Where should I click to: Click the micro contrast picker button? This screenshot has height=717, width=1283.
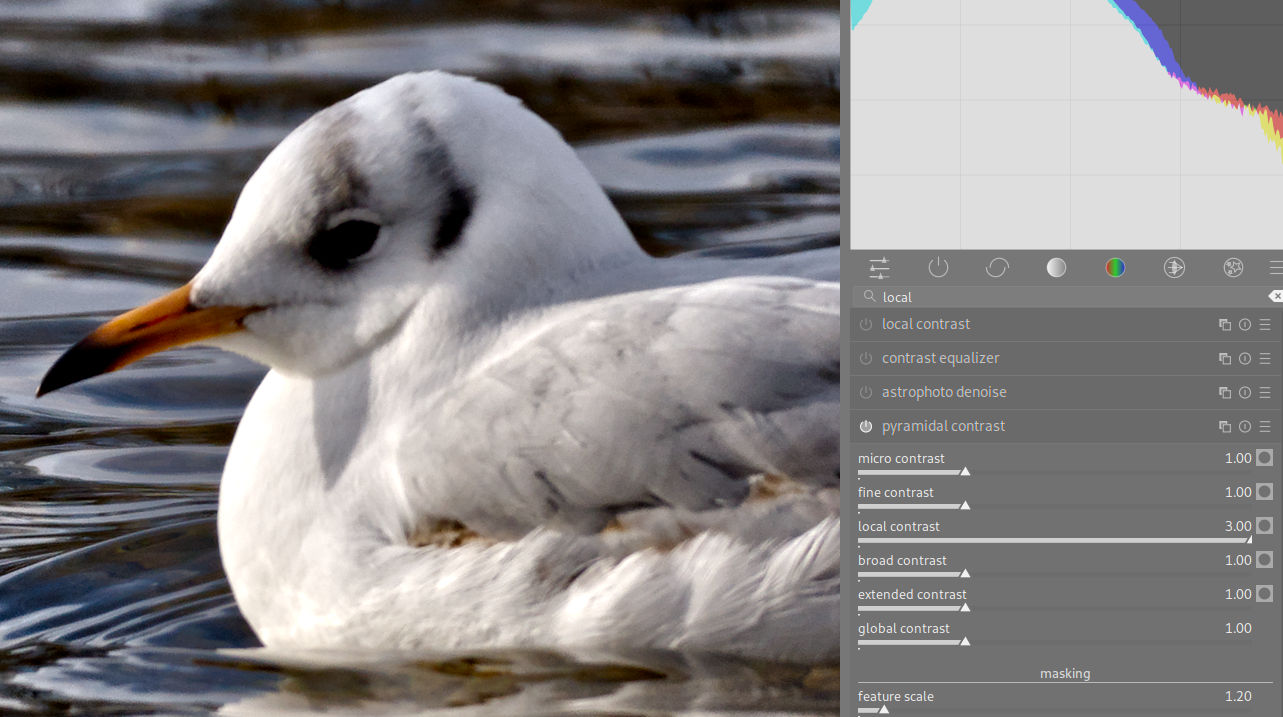point(1264,458)
